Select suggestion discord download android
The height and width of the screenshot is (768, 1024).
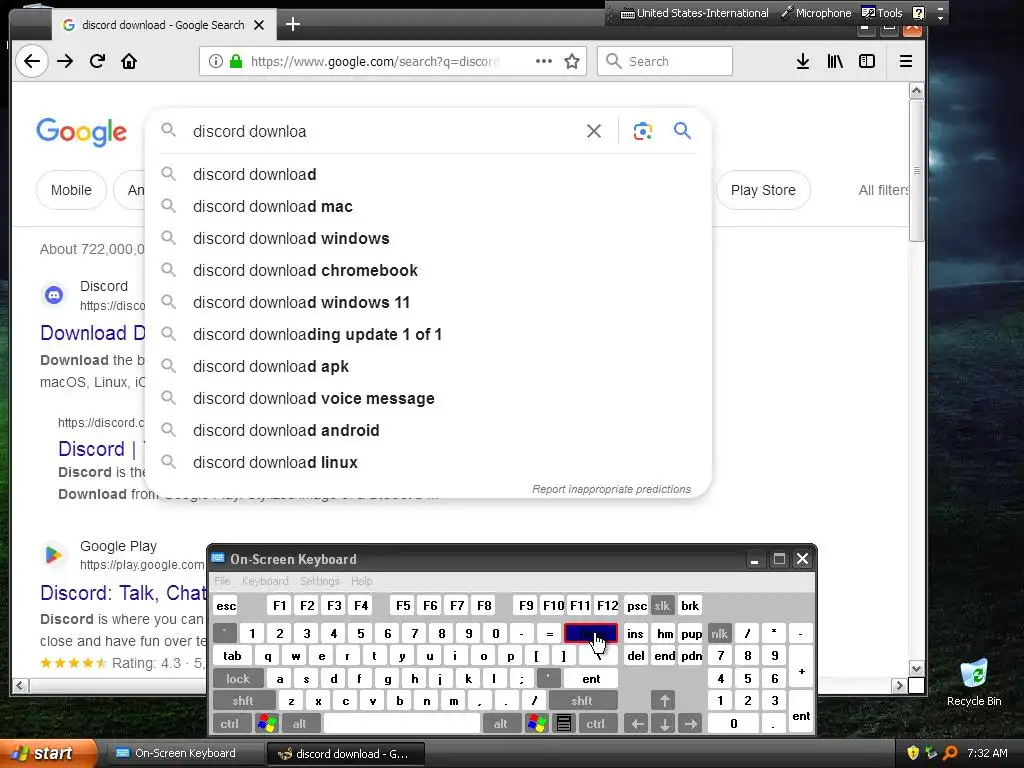[428, 430]
